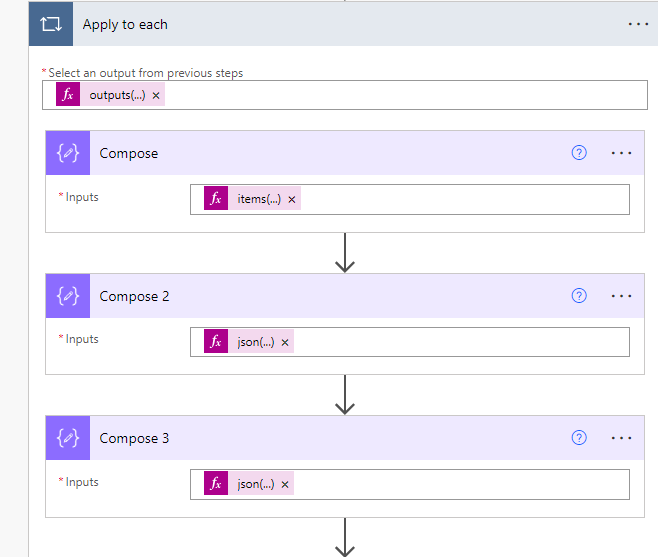Open the Compose 2 ellipsis menu
The height and width of the screenshot is (557, 658).
coord(621,296)
